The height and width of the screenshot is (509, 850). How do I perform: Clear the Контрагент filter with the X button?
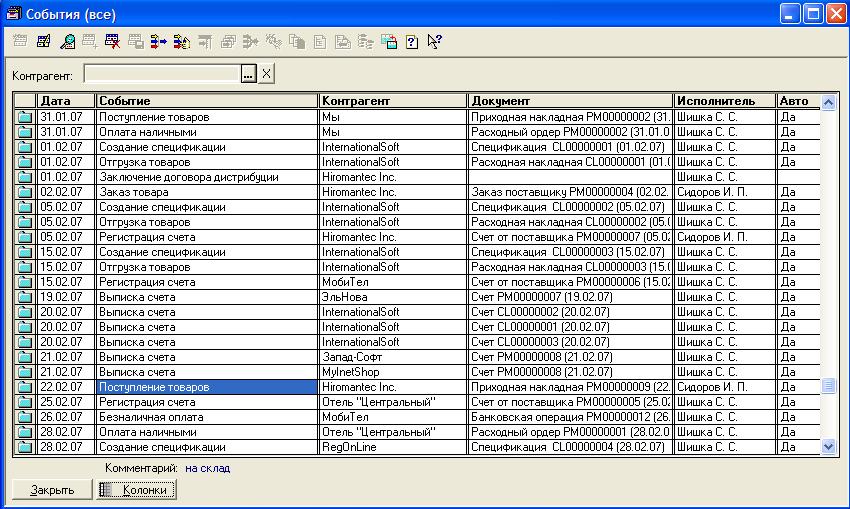pyautogui.click(x=266, y=74)
